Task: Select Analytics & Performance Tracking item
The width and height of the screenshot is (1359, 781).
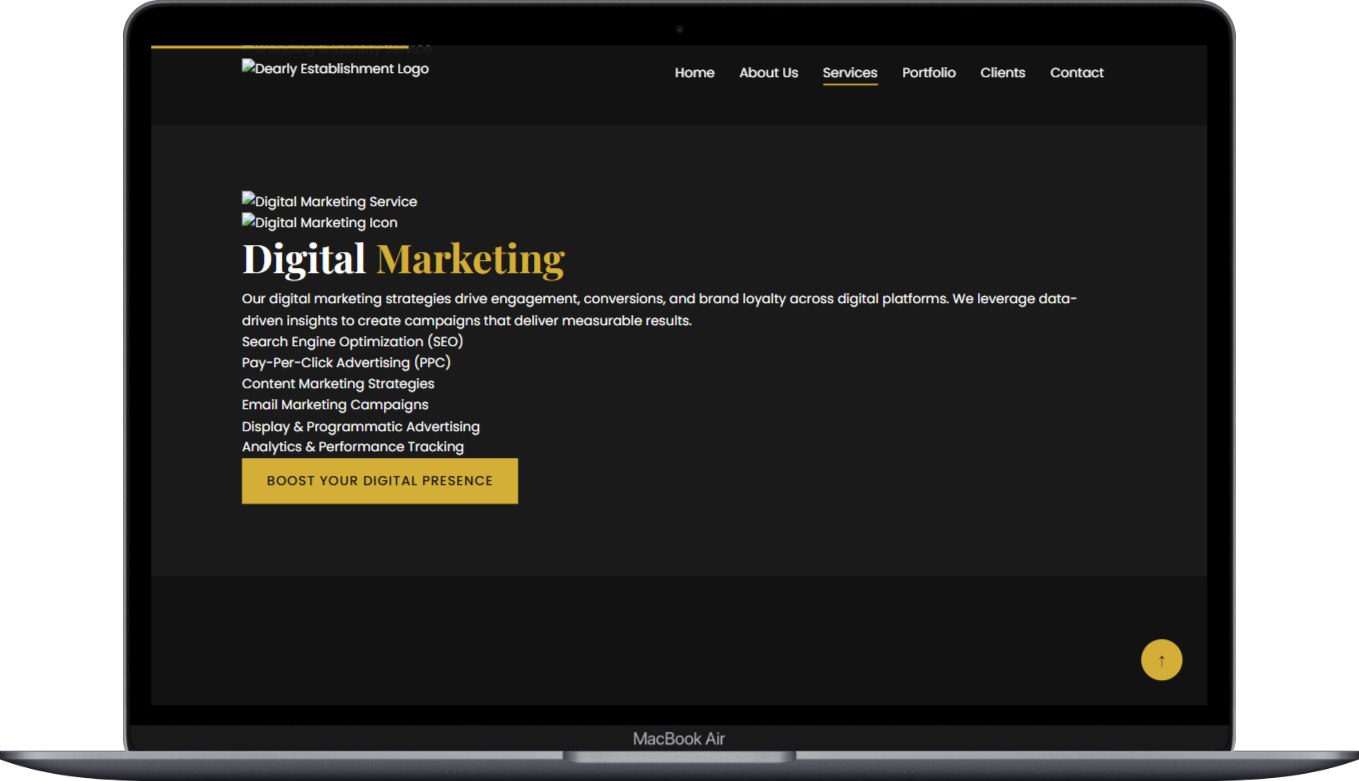Action: coord(352,447)
